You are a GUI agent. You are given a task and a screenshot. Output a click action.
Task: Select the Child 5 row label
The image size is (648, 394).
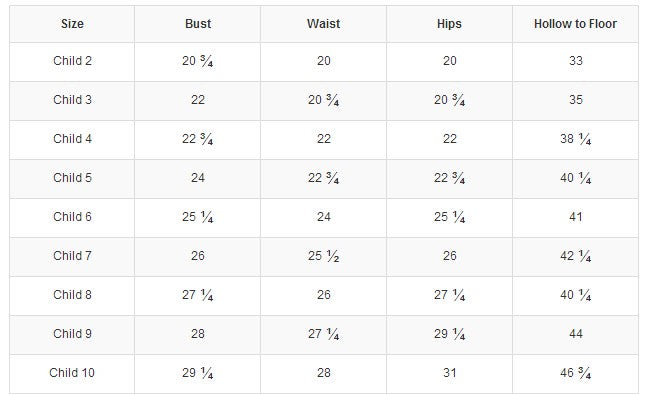pyautogui.click(x=72, y=178)
